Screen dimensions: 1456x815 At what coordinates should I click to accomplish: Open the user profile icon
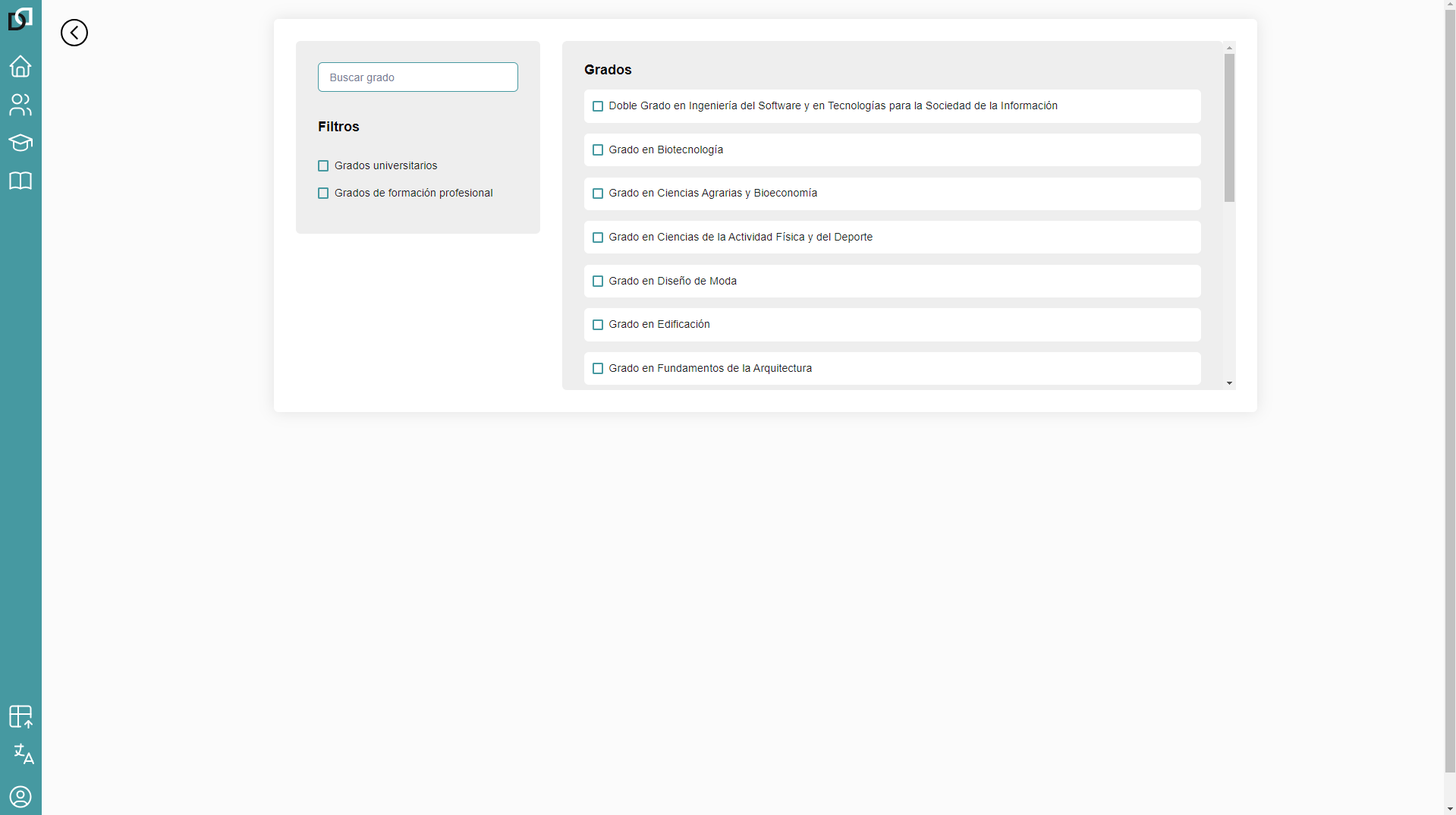[x=20, y=797]
